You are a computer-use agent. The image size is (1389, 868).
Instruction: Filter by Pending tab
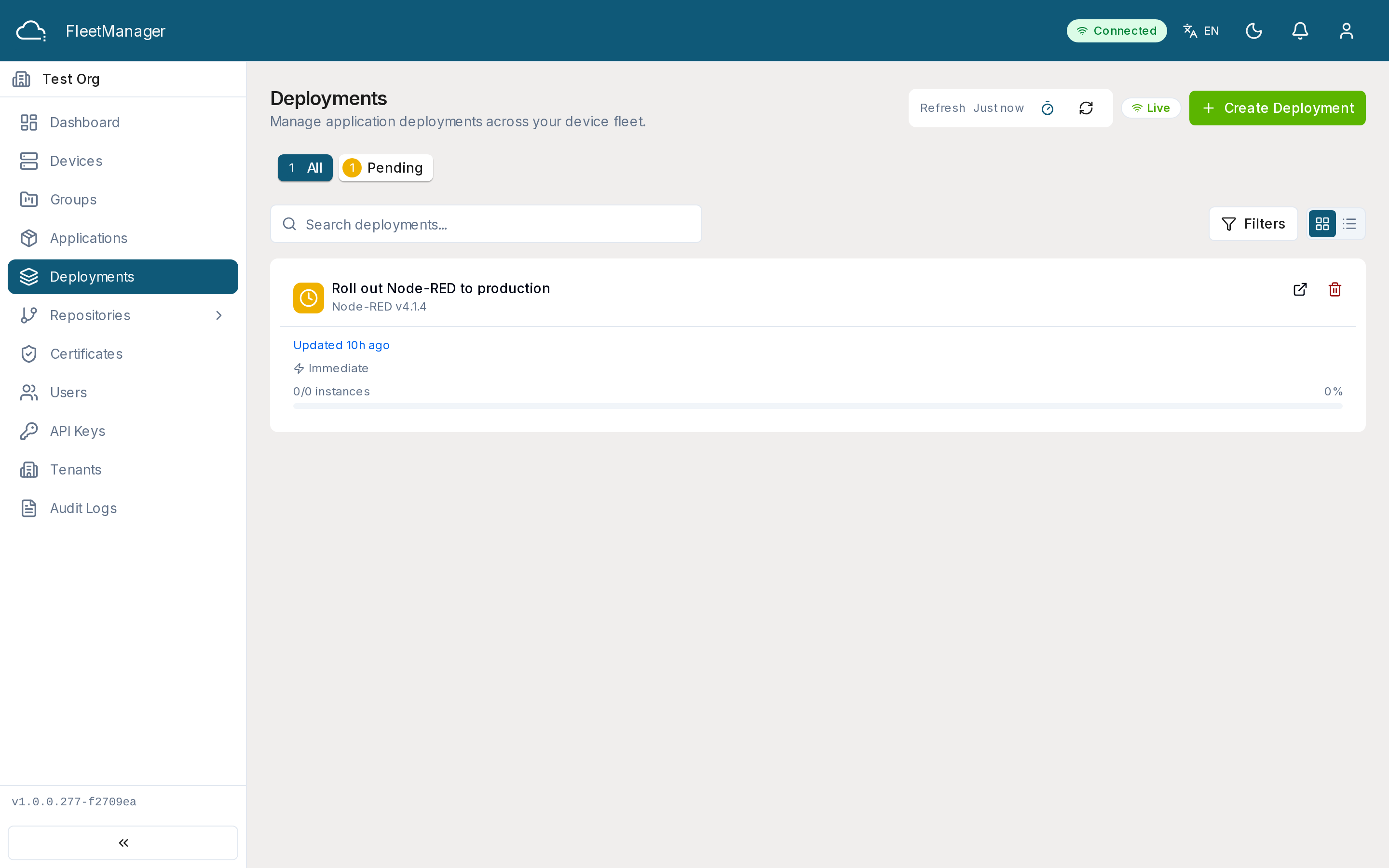(x=385, y=168)
